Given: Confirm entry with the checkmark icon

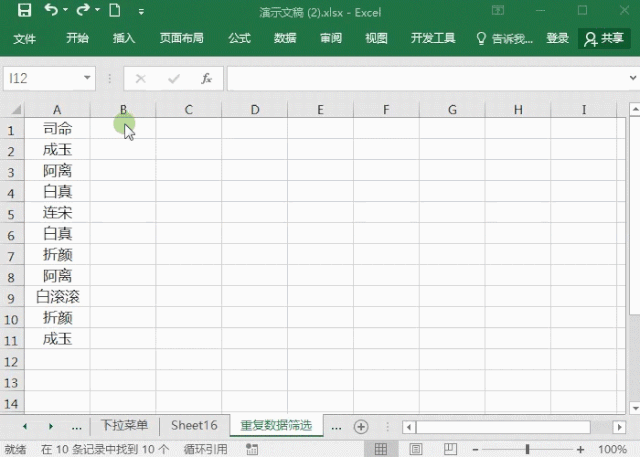Looking at the screenshot, I should [174, 78].
